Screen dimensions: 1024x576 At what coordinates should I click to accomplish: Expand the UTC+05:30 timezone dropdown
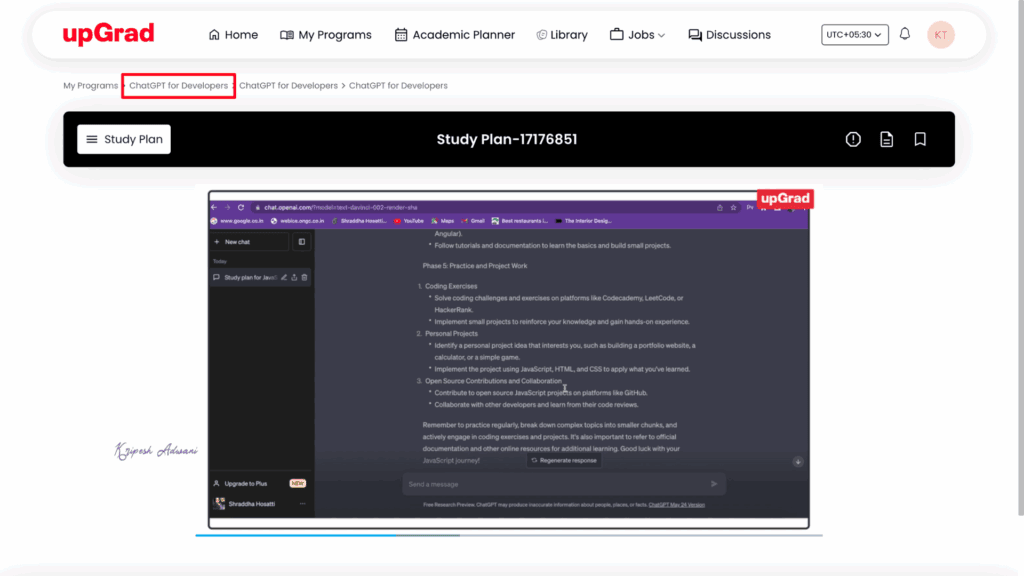[854, 34]
